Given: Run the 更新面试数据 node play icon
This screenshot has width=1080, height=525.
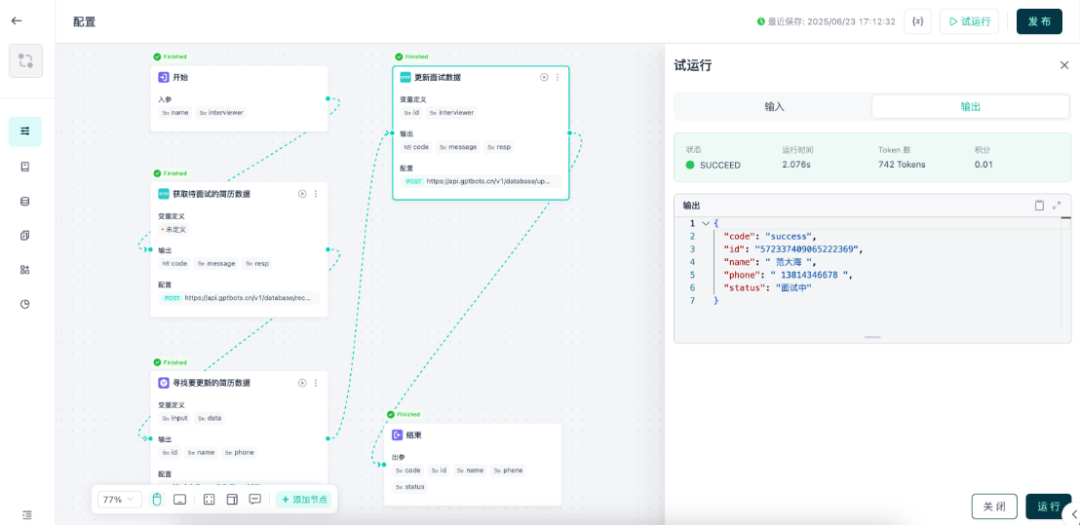Looking at the screenshot, I should [x=543, y=77].
